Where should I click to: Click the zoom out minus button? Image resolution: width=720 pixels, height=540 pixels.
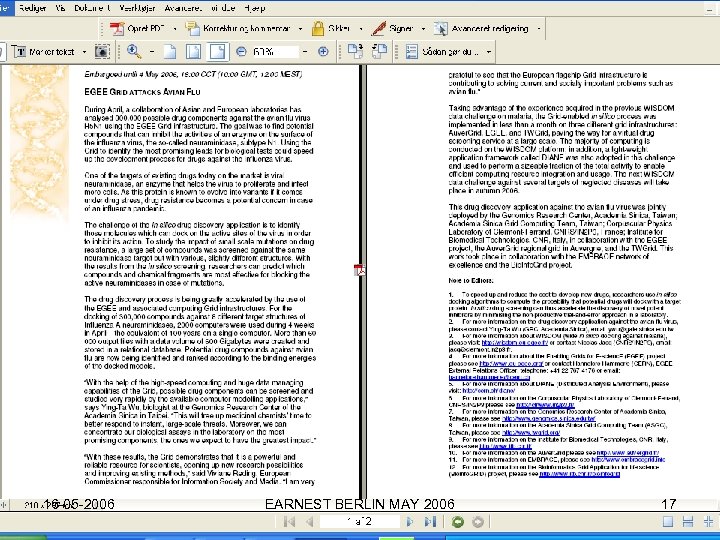tap(241, 52)
